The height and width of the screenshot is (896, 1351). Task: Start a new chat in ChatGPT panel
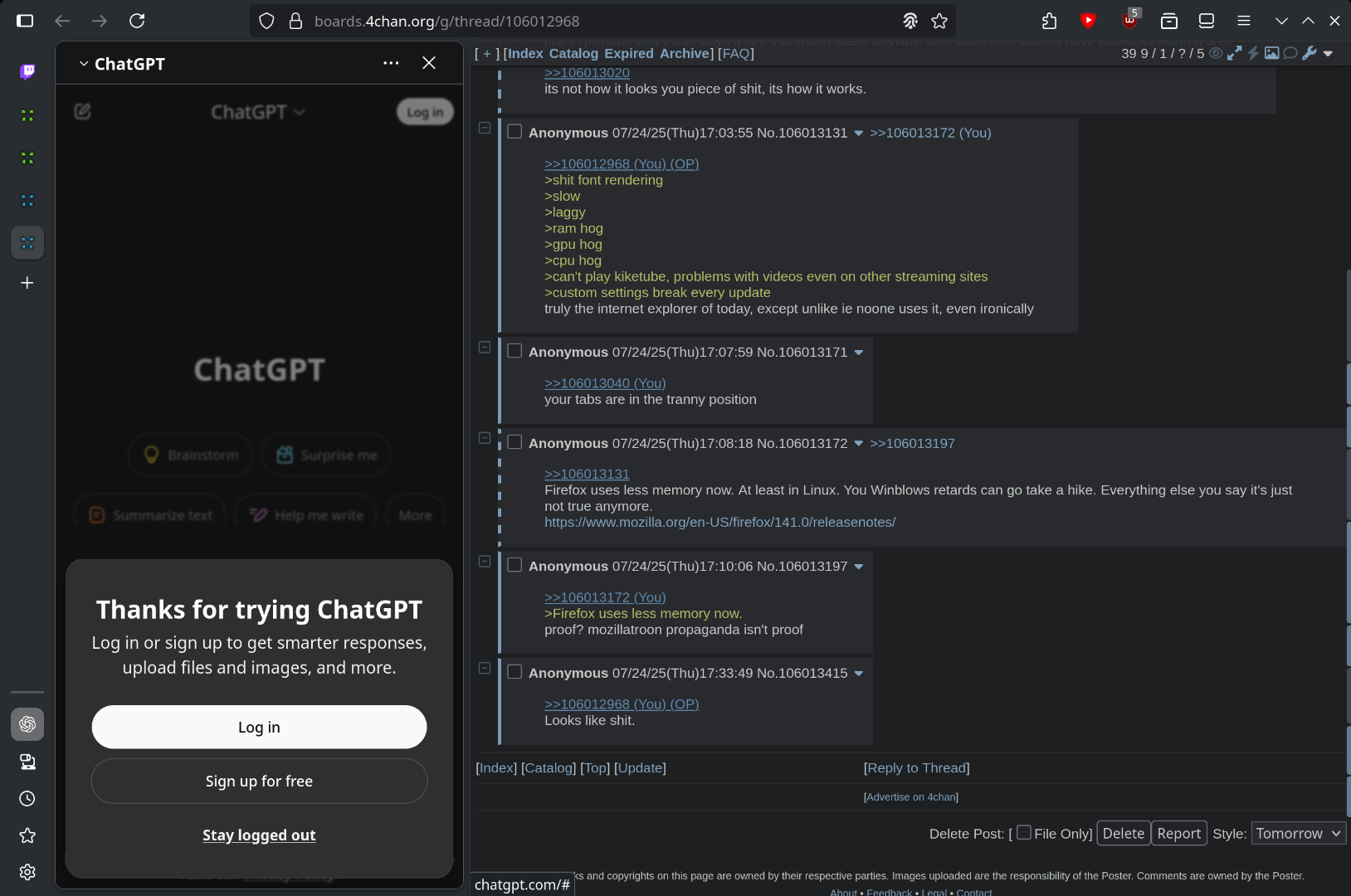point(82,111)
